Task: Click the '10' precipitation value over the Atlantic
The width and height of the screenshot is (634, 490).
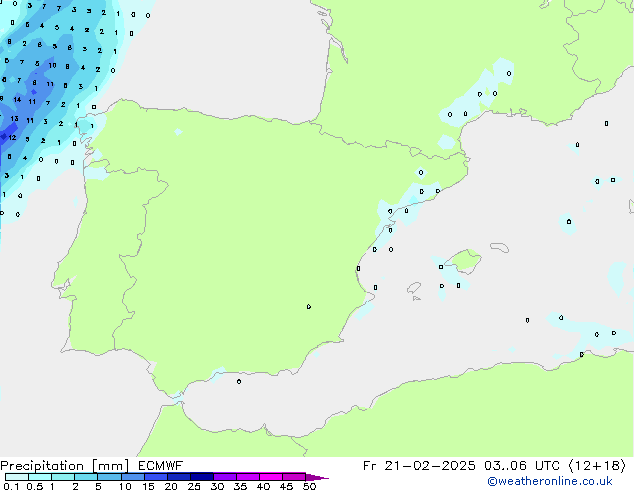Action: point(52,65)
